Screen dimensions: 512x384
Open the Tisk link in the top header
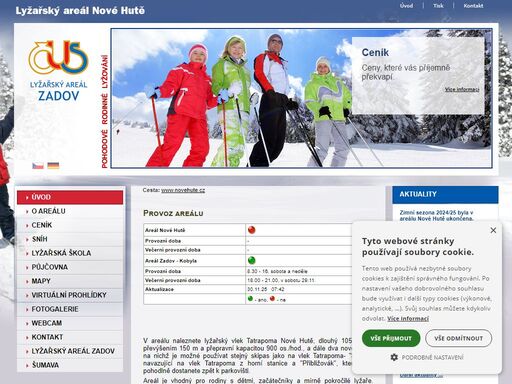tap(438, 6)
